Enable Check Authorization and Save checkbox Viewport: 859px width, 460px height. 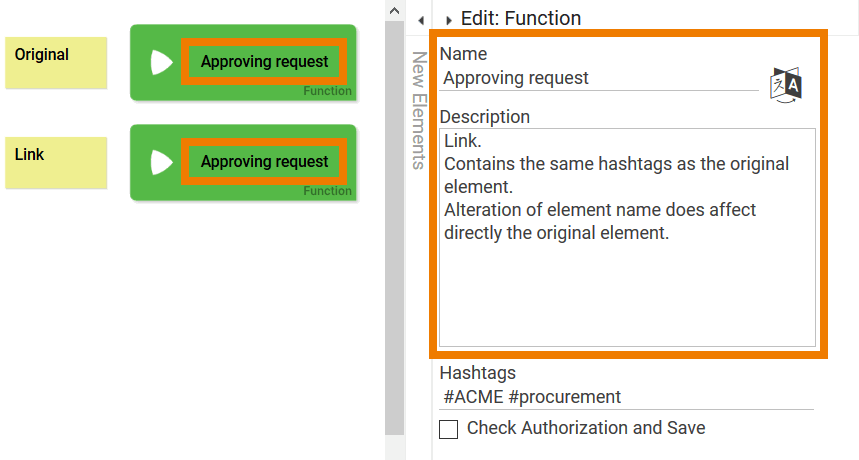(449, 429)
